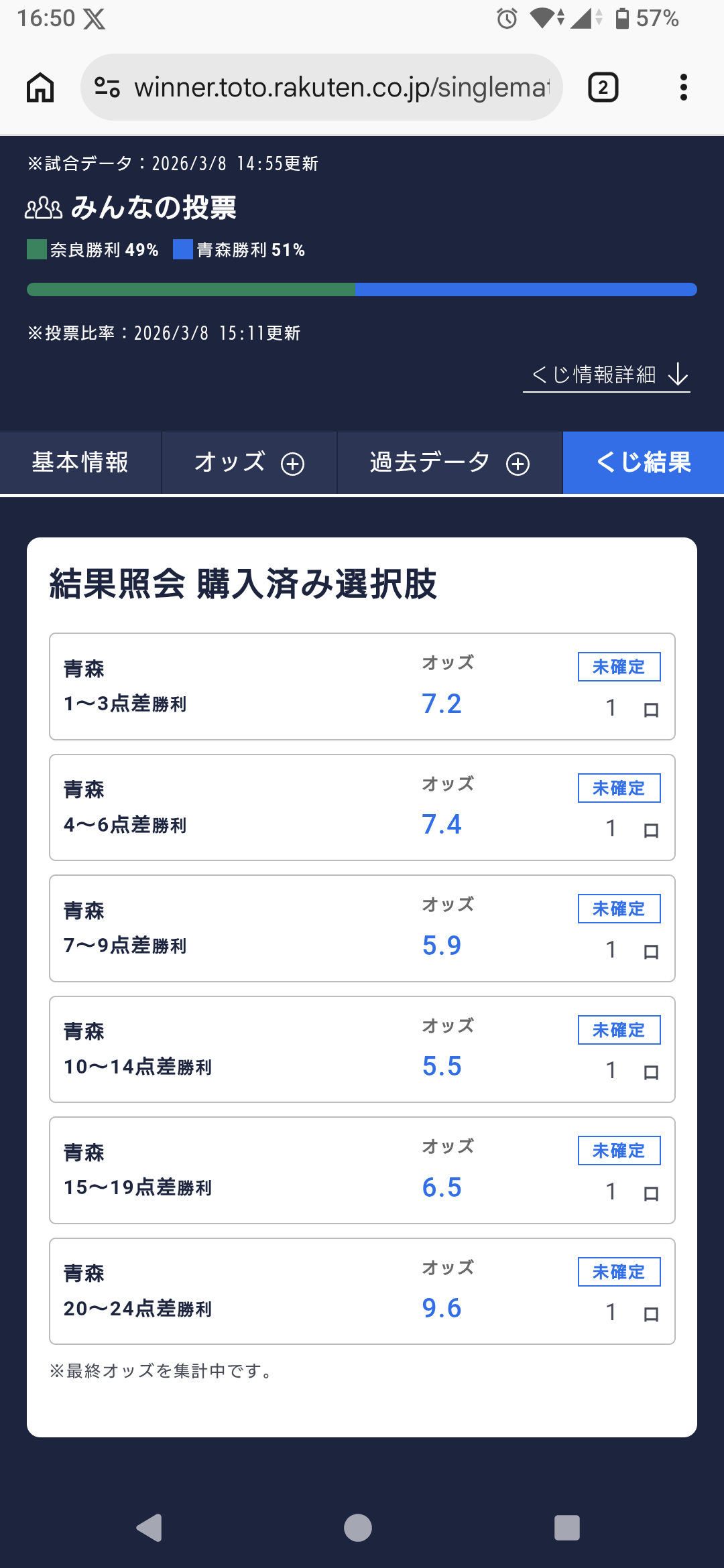
Task: Select the 青森 7〜9点差勝利 result card
Action: click(x=362, y=928)
